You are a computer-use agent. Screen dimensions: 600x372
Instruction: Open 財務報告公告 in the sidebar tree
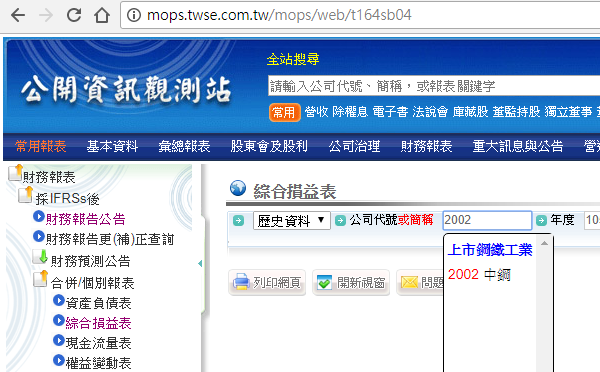[86, 219]
